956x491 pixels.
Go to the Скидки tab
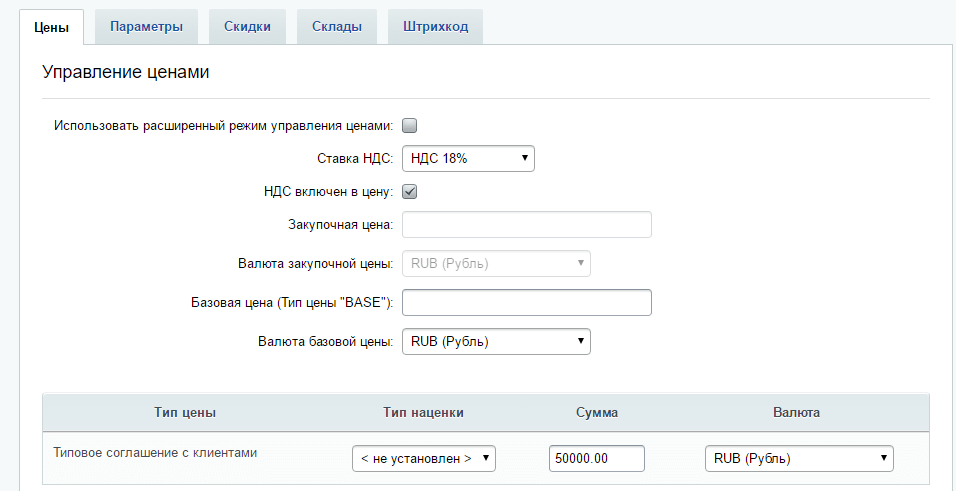click(x=247, y=27)
